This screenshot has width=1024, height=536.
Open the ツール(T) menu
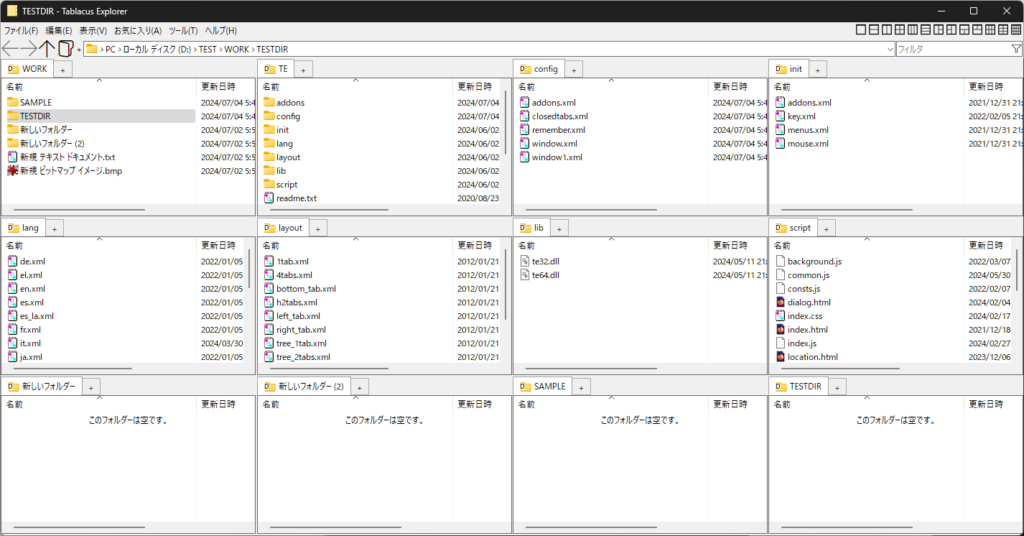tap(183, 30)
